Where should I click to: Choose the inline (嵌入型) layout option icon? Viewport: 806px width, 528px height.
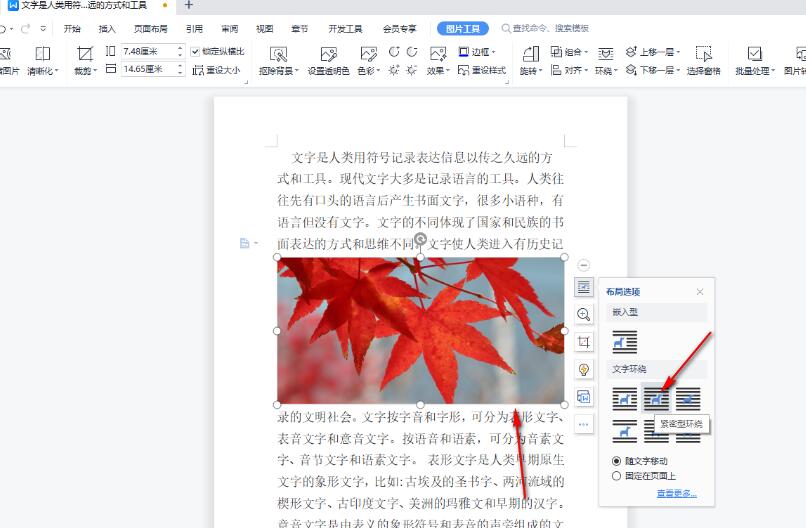pos(624,342)
